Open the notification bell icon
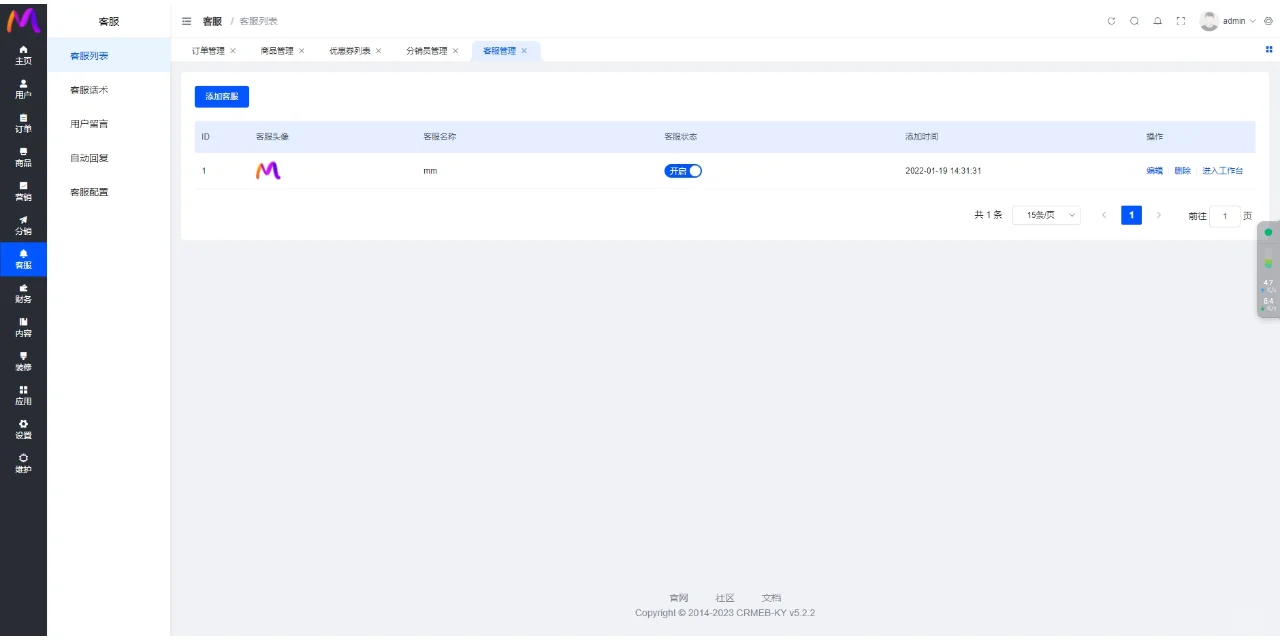1280x640 pixels. (x=1157, y=21)
